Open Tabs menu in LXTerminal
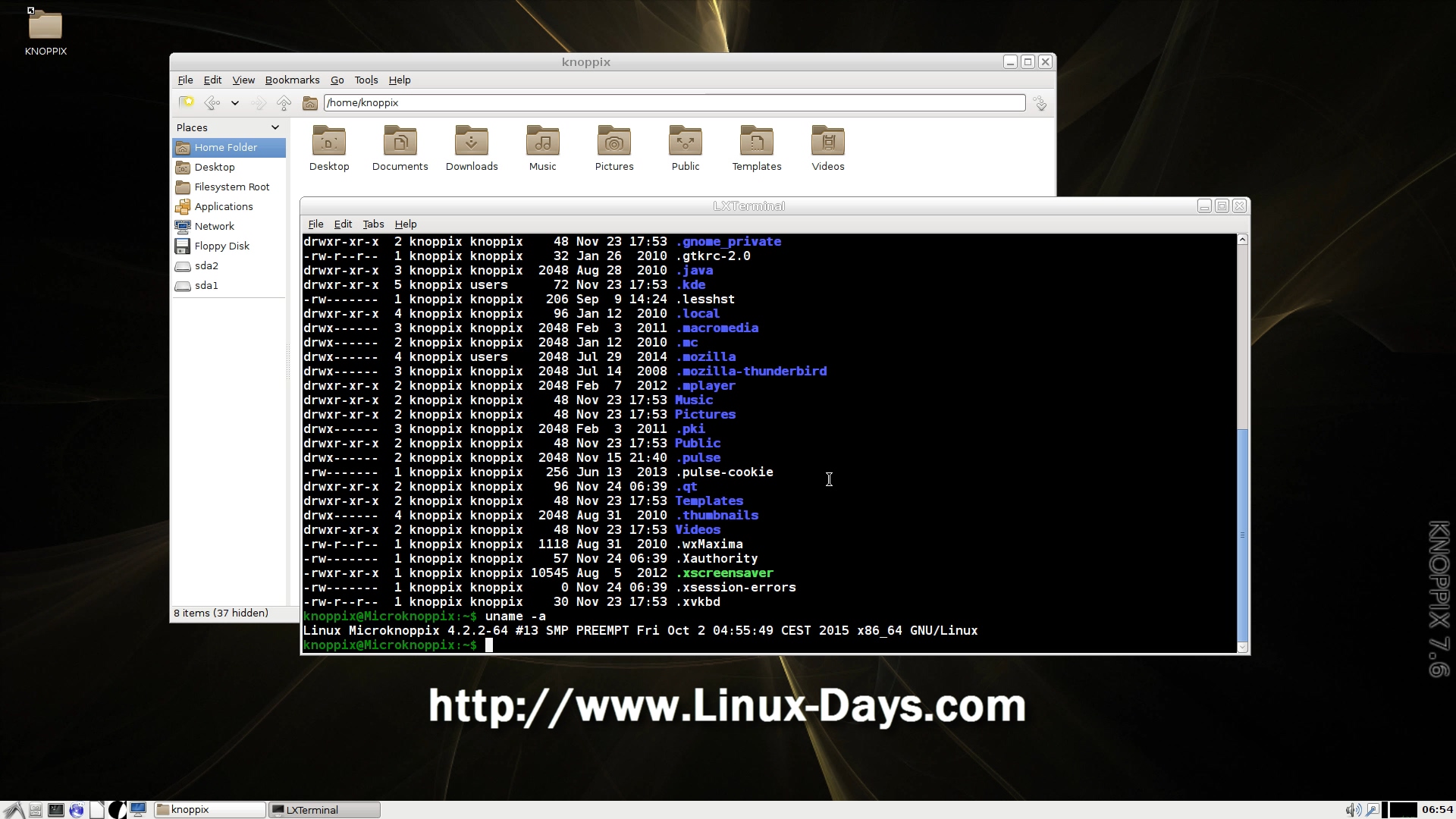The image size is (1456, 819). coord(373,224)
